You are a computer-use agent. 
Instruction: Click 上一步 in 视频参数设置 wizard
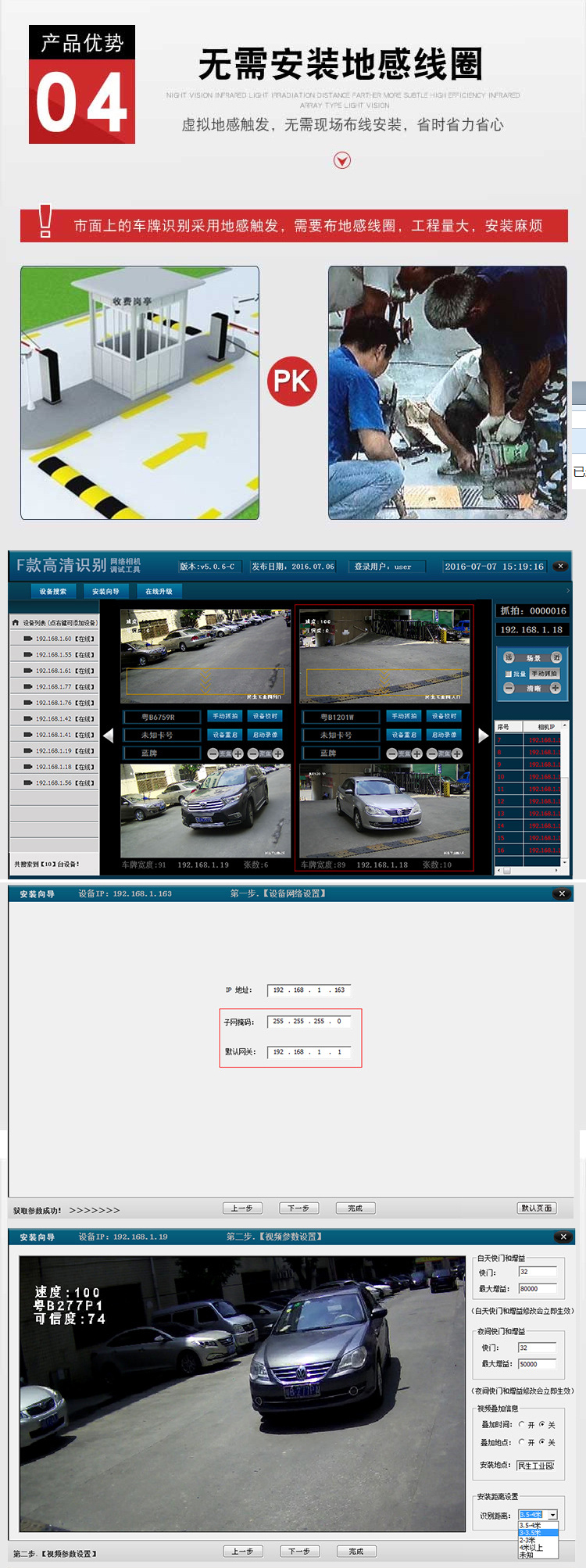click(x=242, y=1551)
